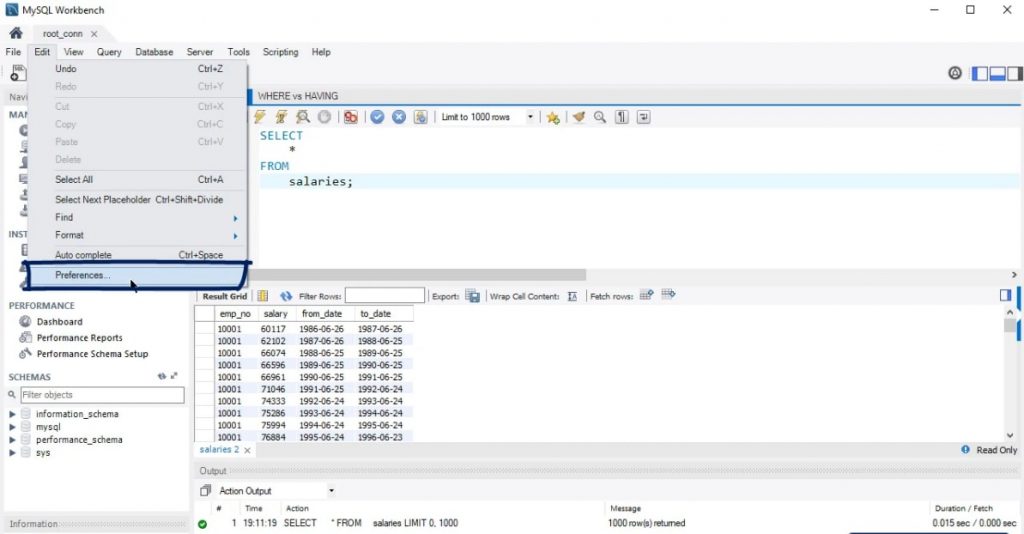Open the Dashboard under Performance
Image resolution: width=1024 pixels, height=534 pixels.
[59, 322]
